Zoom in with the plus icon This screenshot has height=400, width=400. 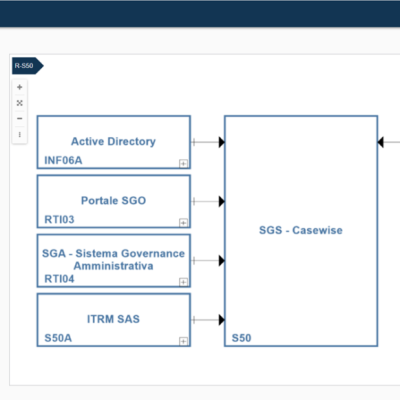20,87
